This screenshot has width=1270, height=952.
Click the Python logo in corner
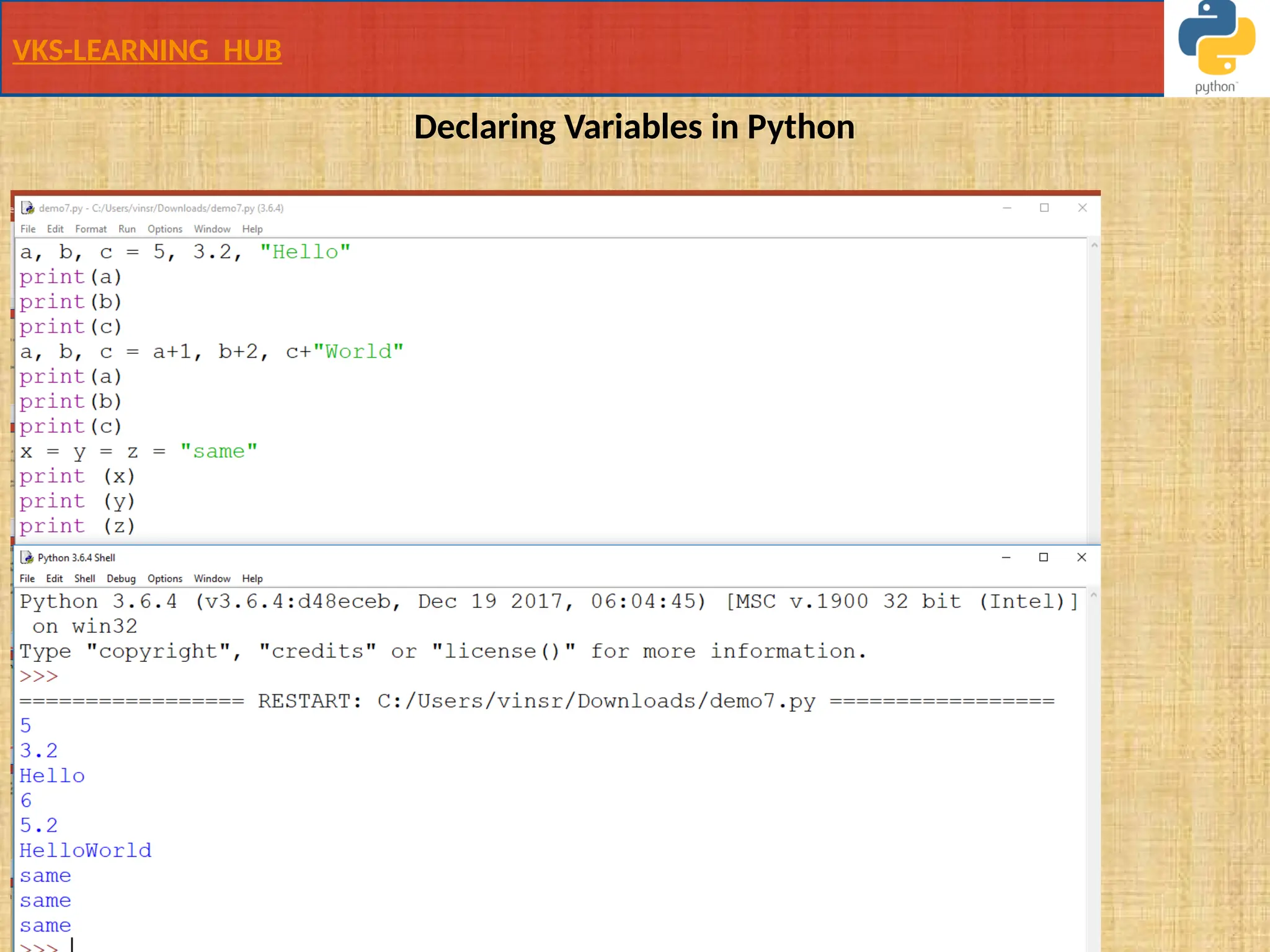tap(1217, 47)
